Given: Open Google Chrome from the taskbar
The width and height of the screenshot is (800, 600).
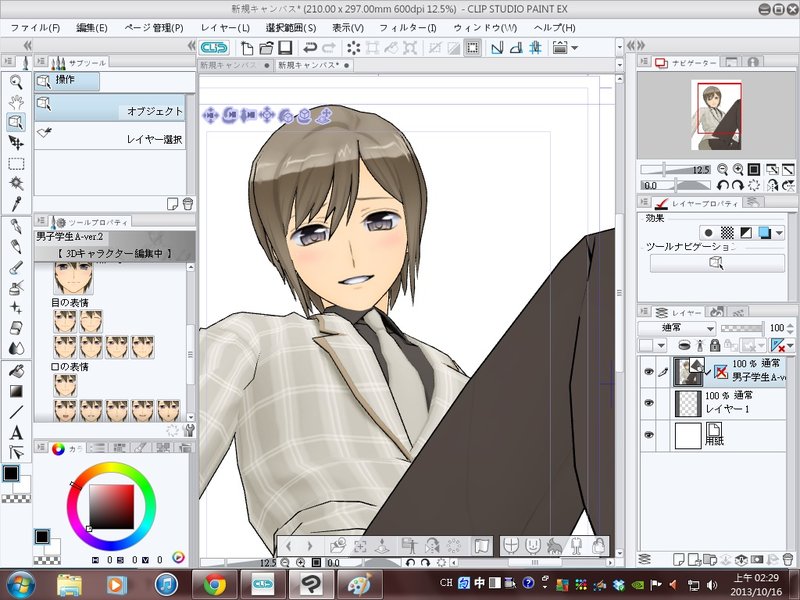Looking at the screenshot, I should coord(215,585).
